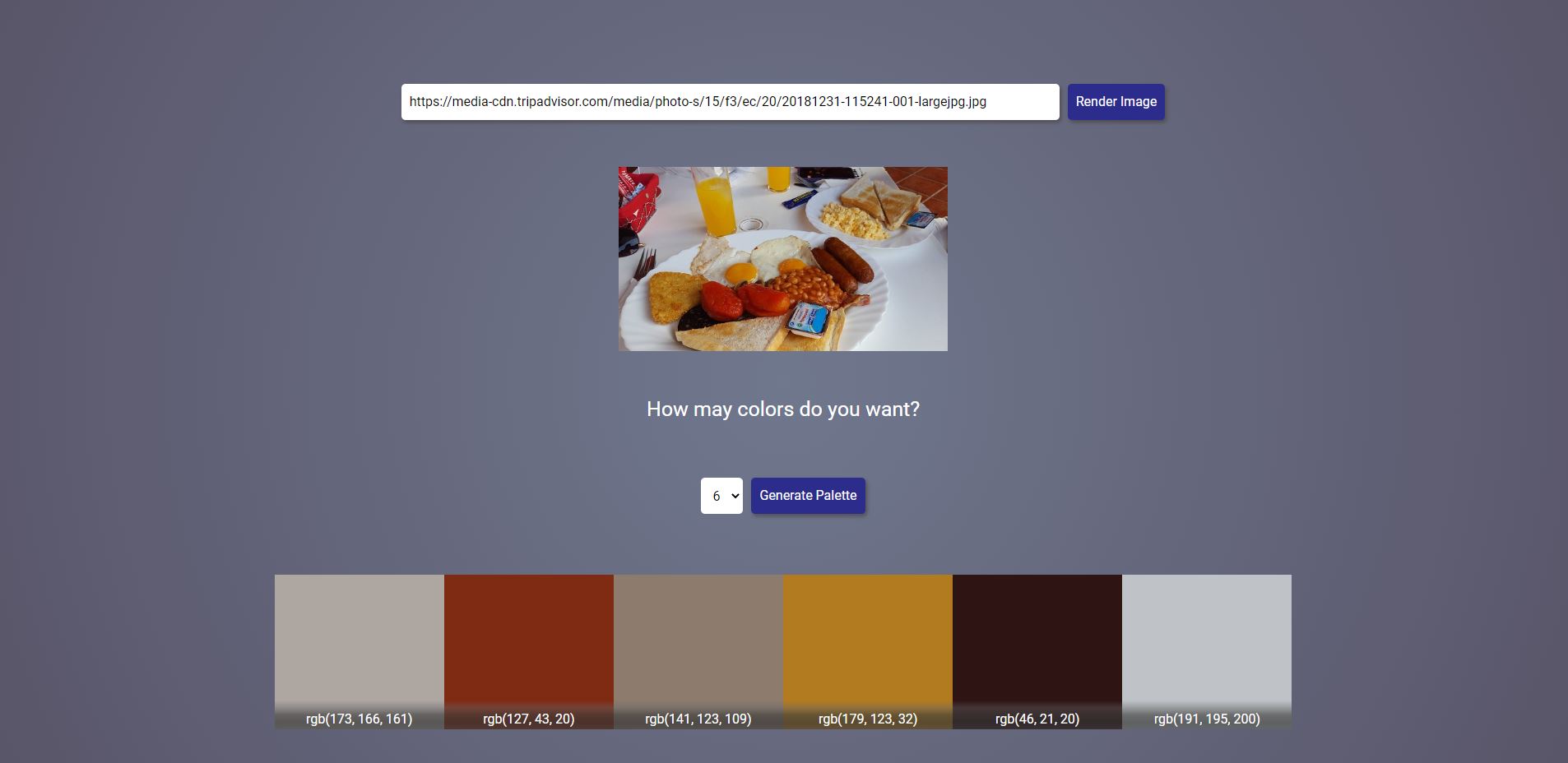Click the toast plate in the photo's corner
The width and height of the screenshot is (1568, 763).
[874, 214]
